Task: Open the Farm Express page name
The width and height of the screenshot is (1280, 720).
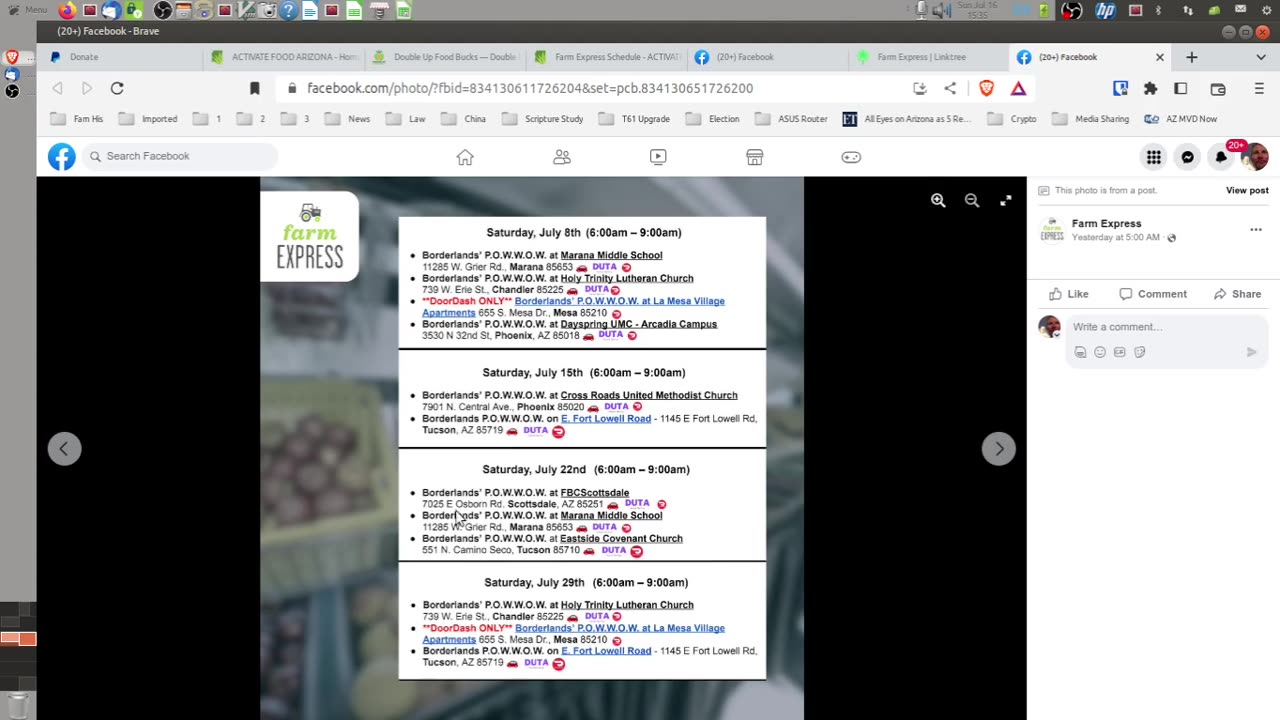Action: pos(1106,224)
